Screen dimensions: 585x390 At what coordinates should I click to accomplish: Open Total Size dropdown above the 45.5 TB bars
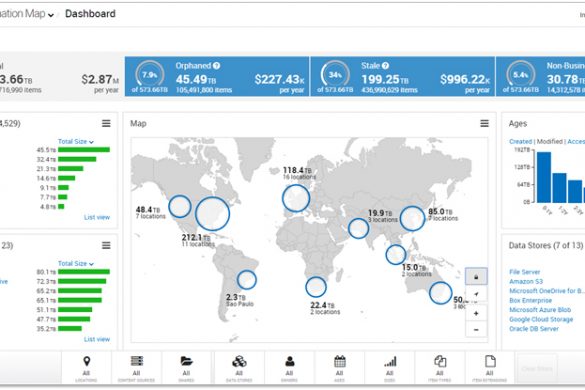76,141
